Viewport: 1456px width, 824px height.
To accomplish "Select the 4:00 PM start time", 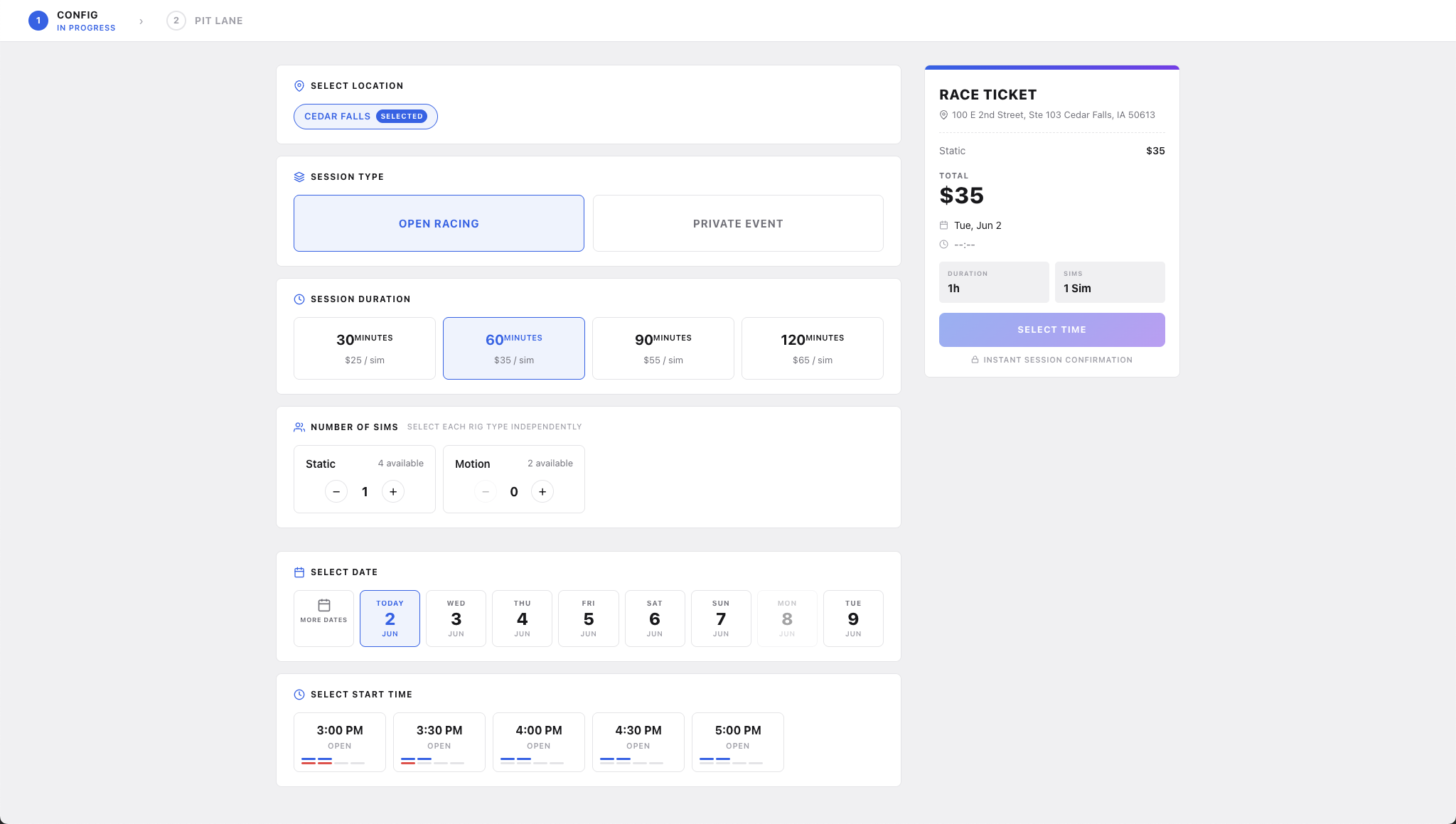I will (x=539, y=742).
